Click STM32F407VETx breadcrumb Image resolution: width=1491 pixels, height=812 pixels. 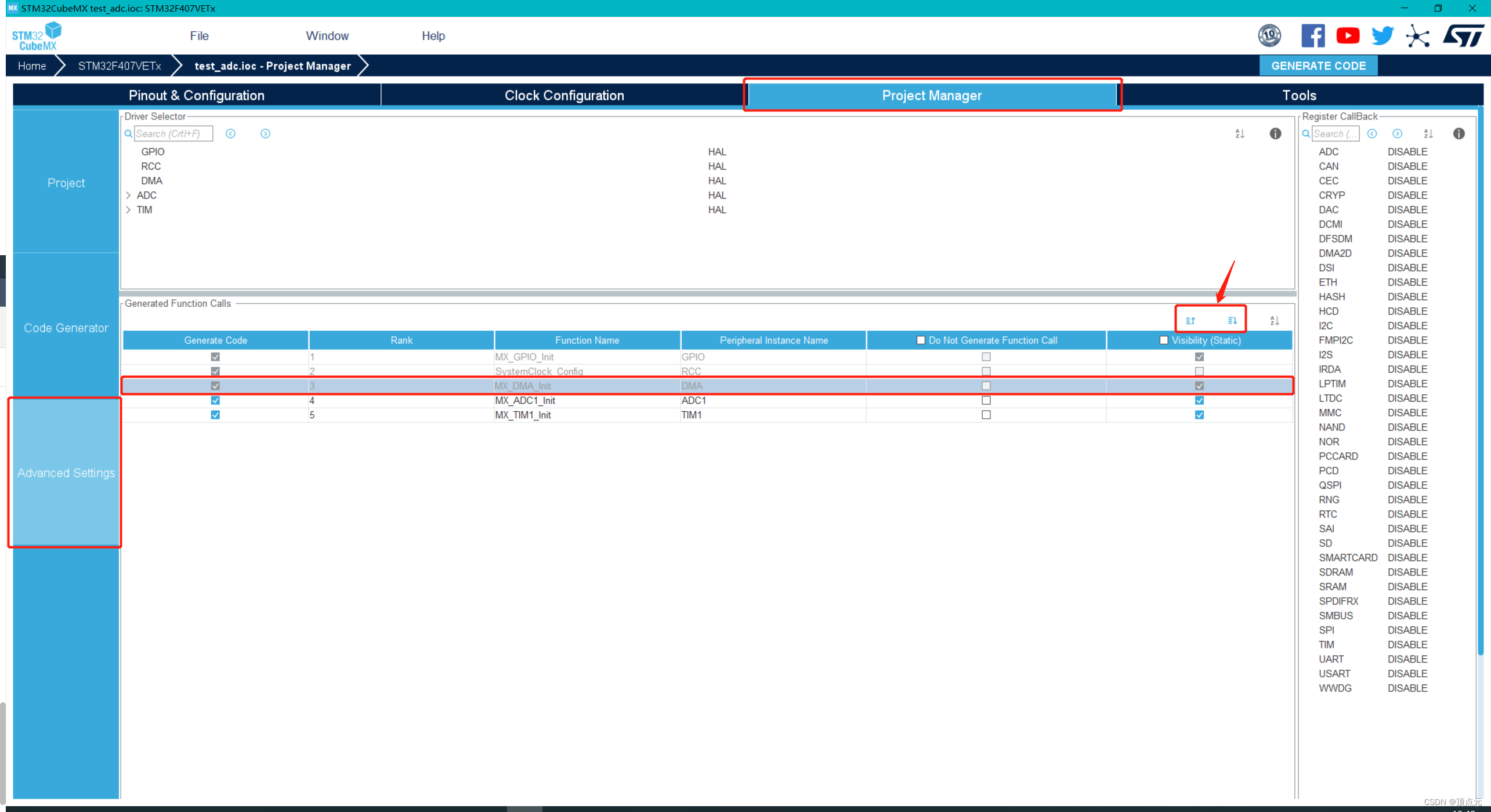(120, 66)
